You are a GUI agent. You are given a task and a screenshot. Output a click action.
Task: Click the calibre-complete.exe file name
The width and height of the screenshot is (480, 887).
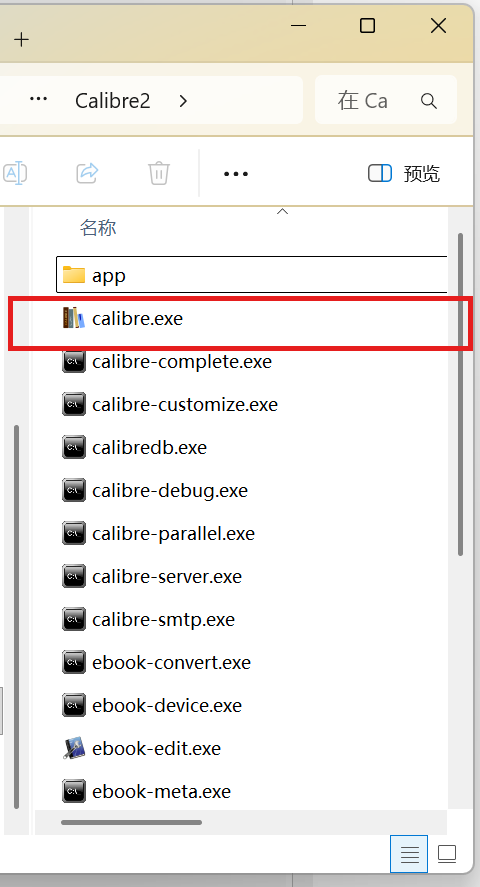[x=182, y=361]
